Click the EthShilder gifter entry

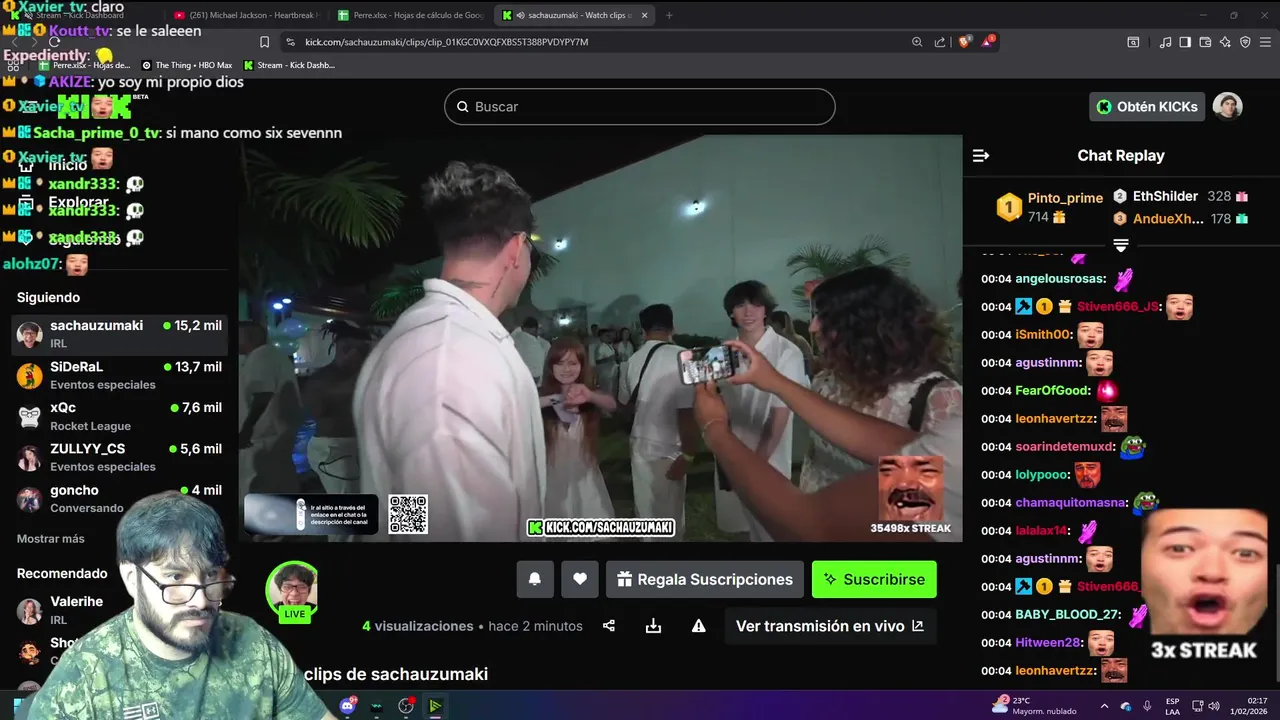[1181, 196]
